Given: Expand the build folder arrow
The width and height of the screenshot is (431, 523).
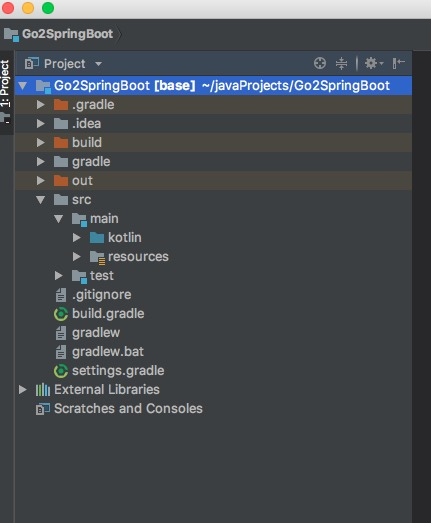Looking at the screenshot, I should pyautogui.click(x=40, y=143).
